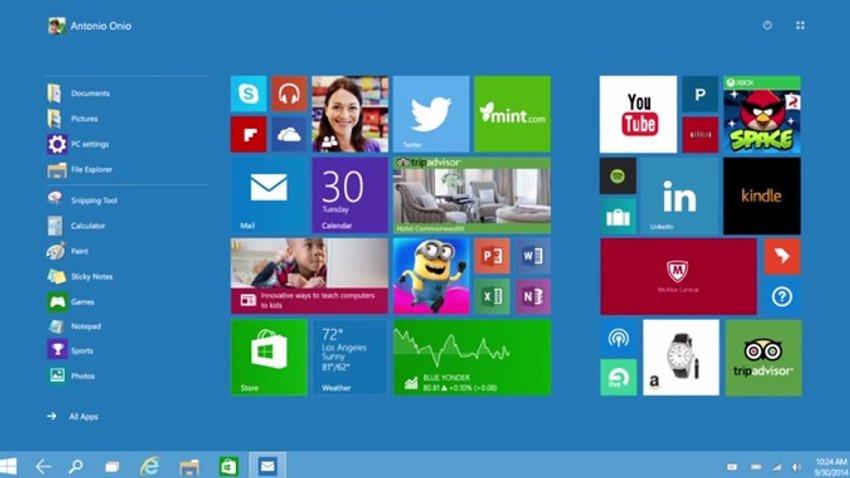Open the red Flipboard tile
850x478 pixels.
(x=249, y=134)
